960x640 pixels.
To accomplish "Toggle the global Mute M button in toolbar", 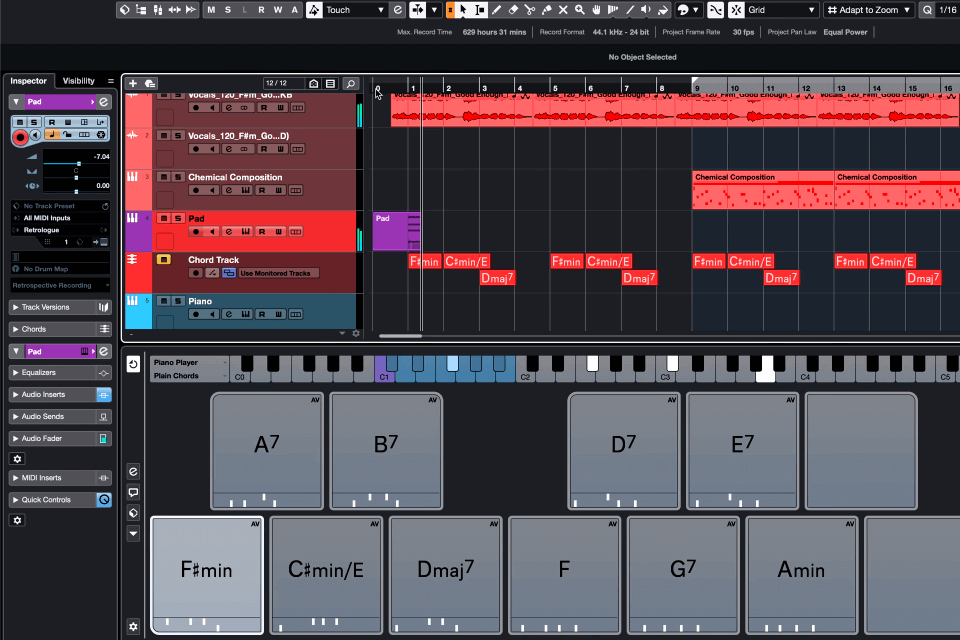I will point(211,10).
